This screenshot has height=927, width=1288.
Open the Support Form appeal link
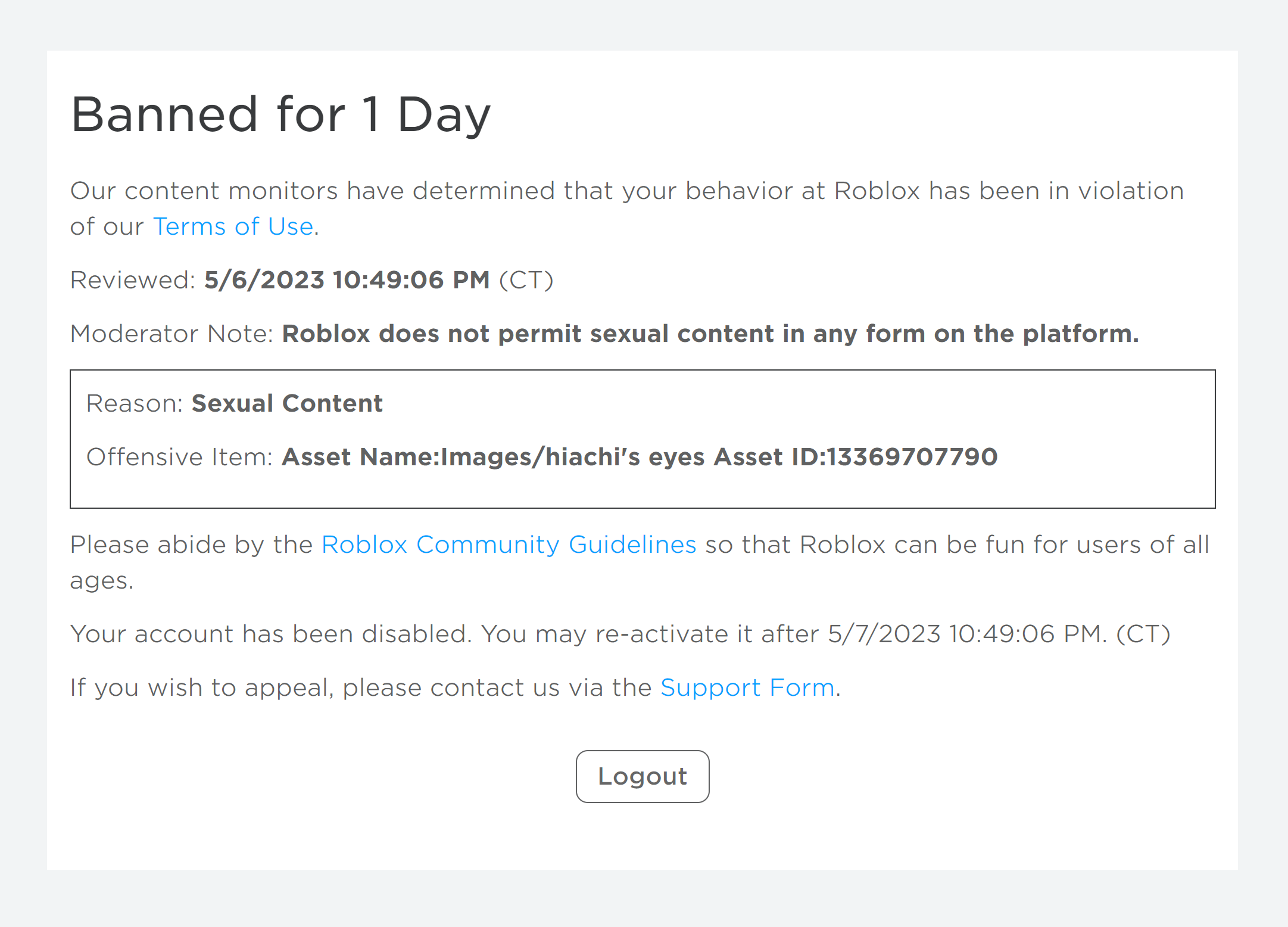tap(747, 688)
